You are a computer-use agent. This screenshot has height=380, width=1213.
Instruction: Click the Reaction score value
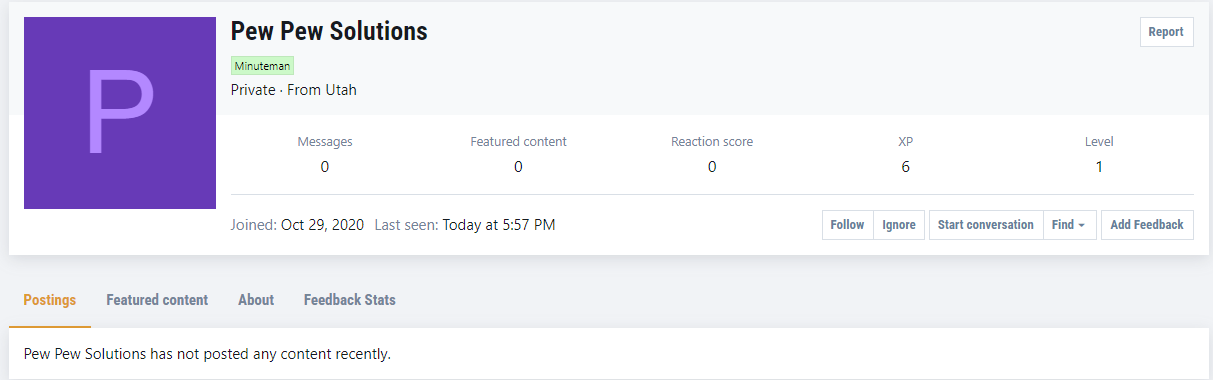[x=712, y=167]
